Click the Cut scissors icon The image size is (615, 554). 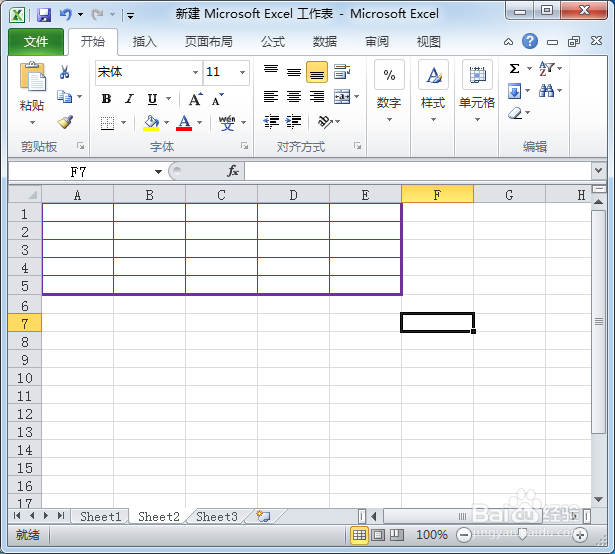click(x=64, y=72)
